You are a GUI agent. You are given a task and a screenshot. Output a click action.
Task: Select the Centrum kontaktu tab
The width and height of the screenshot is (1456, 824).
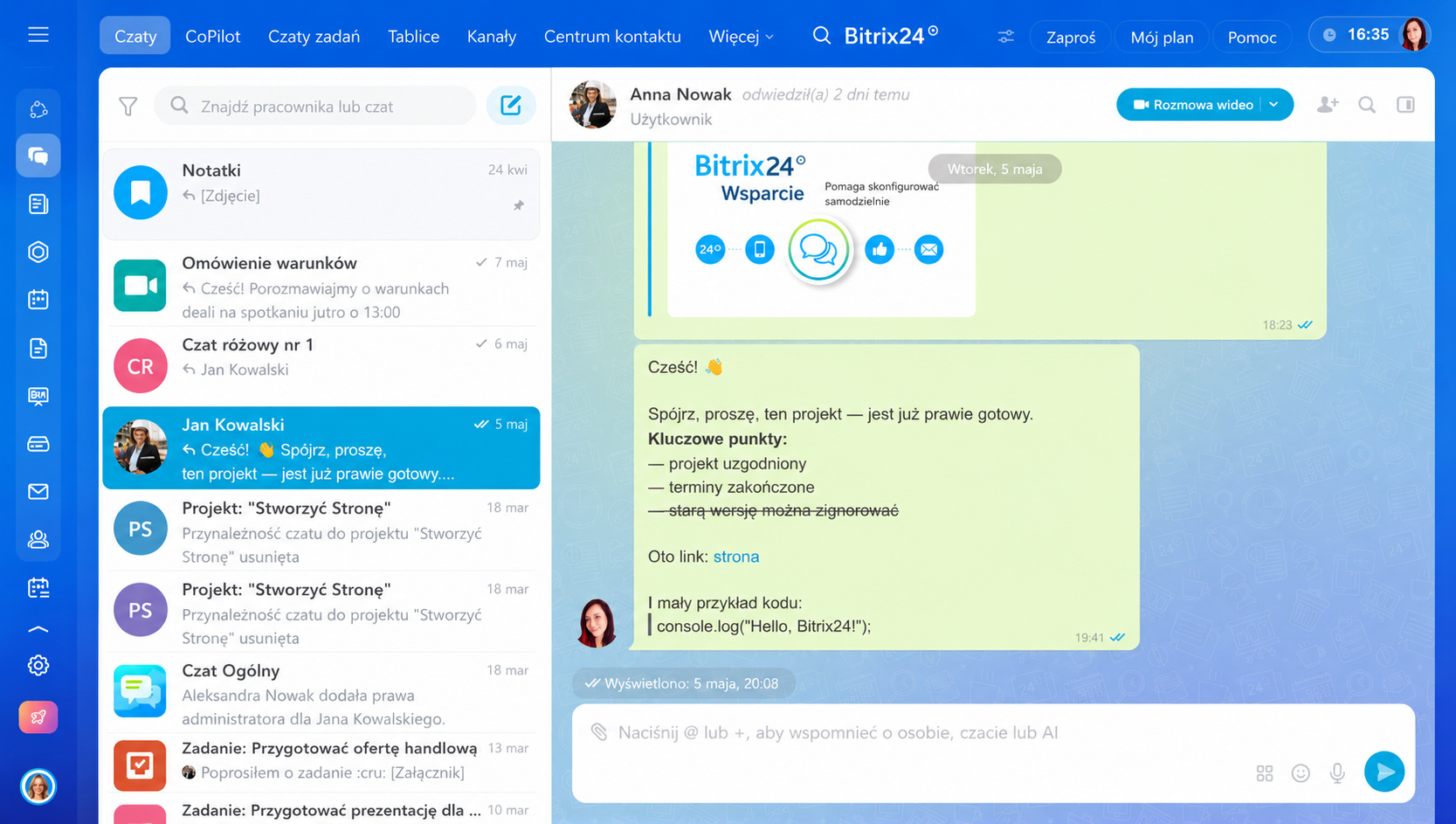click(x=612, y=37)
